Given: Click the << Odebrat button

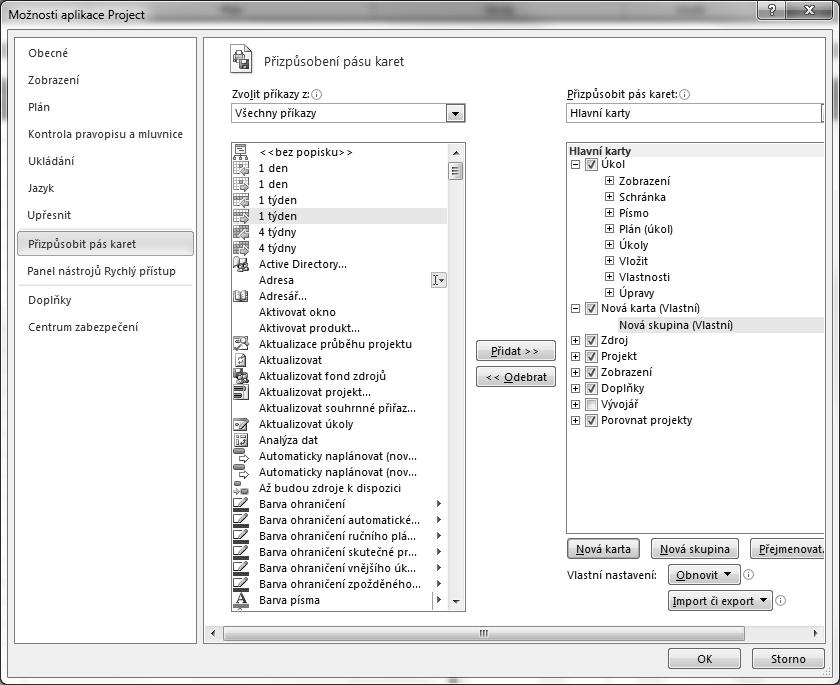Looking at the screenshot, I should [515, 377].
